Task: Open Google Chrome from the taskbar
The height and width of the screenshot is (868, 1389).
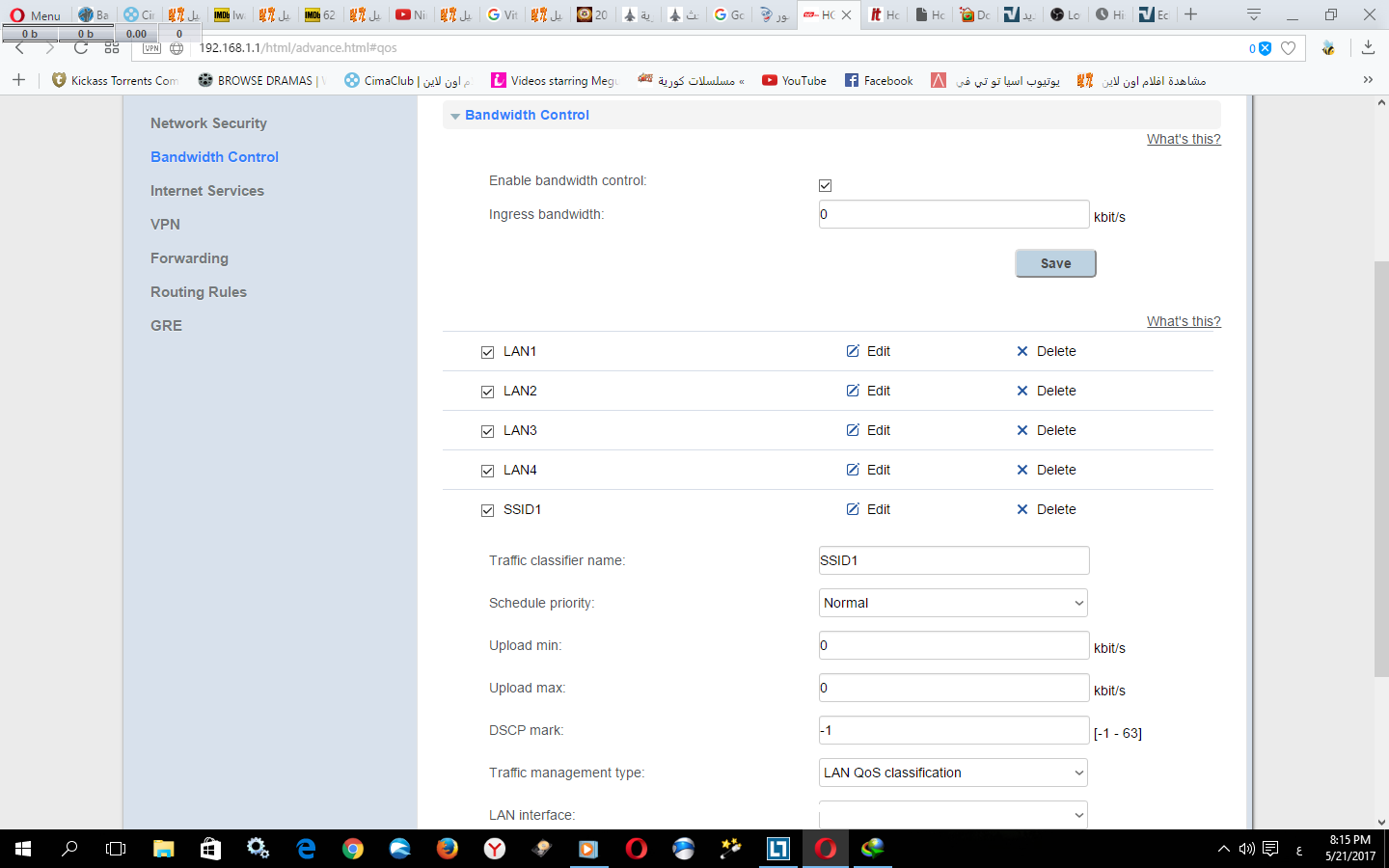Action: click(x=353, y=849)
